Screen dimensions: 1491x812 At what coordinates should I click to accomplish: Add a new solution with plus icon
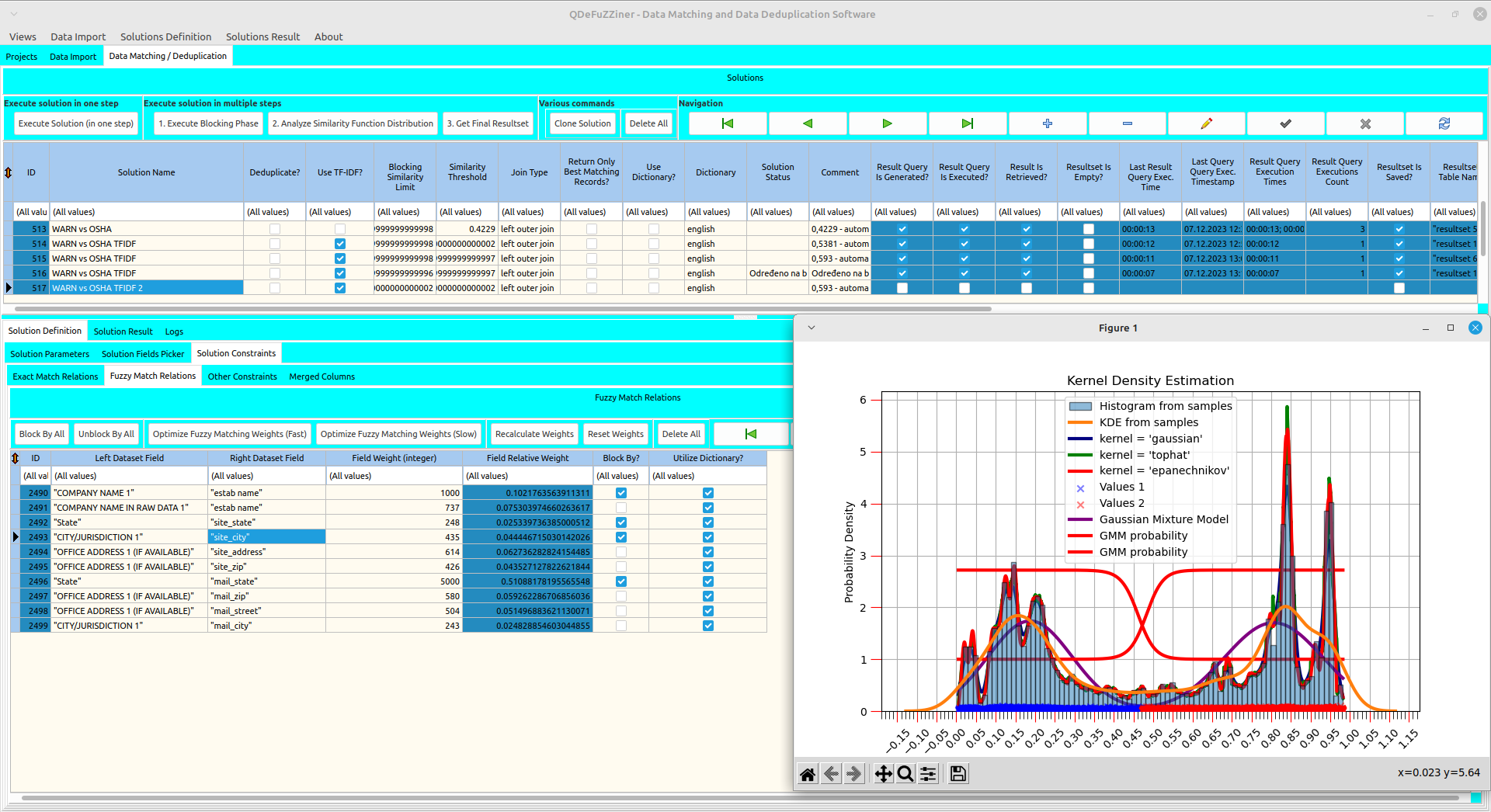click(x=1047, y=123)
